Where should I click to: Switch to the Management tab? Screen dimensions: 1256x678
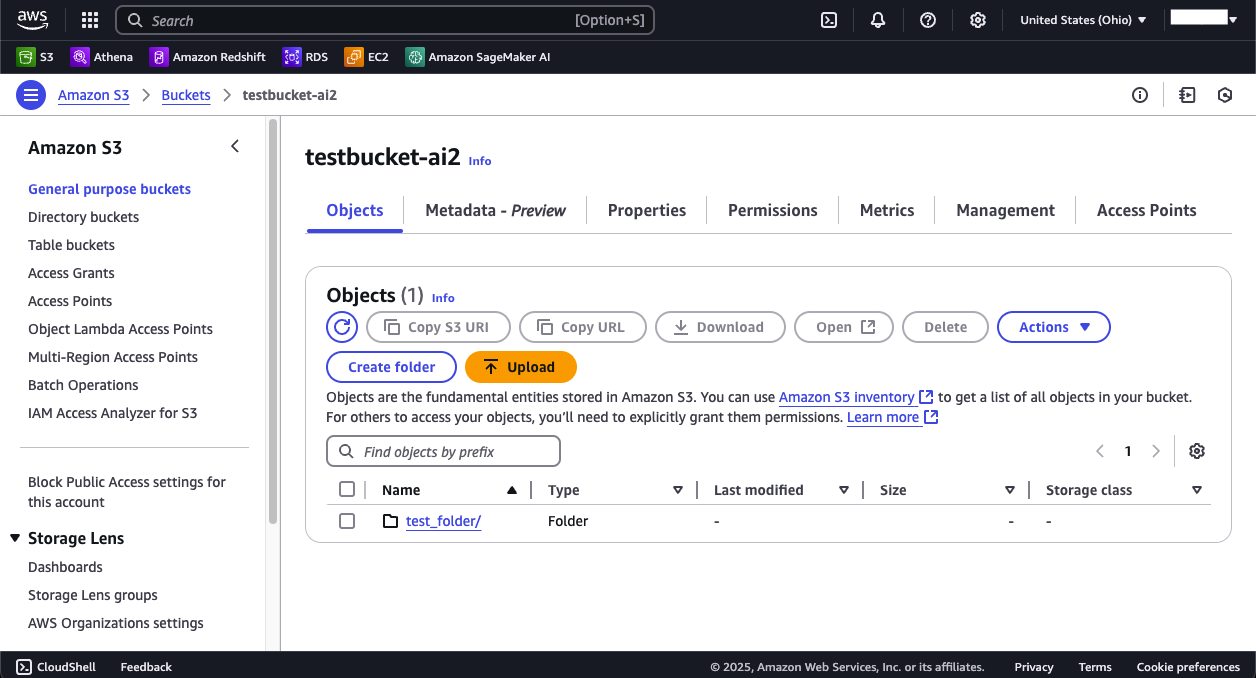pos(1005,210)
